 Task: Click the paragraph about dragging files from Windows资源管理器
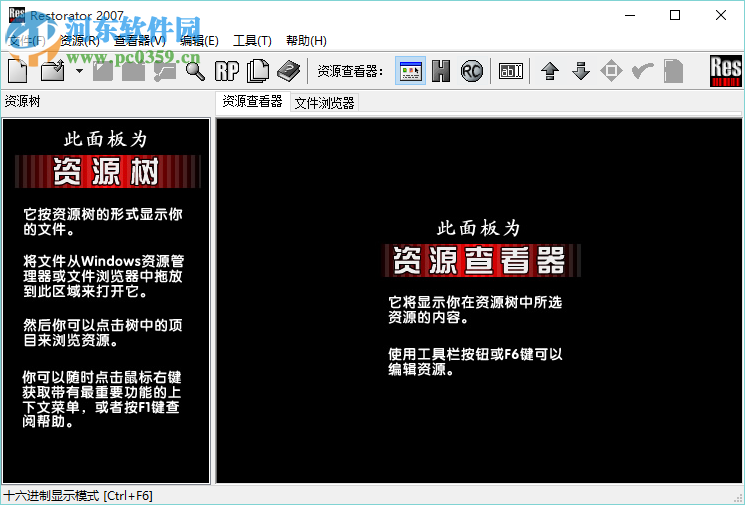click(x=104, y=276)
